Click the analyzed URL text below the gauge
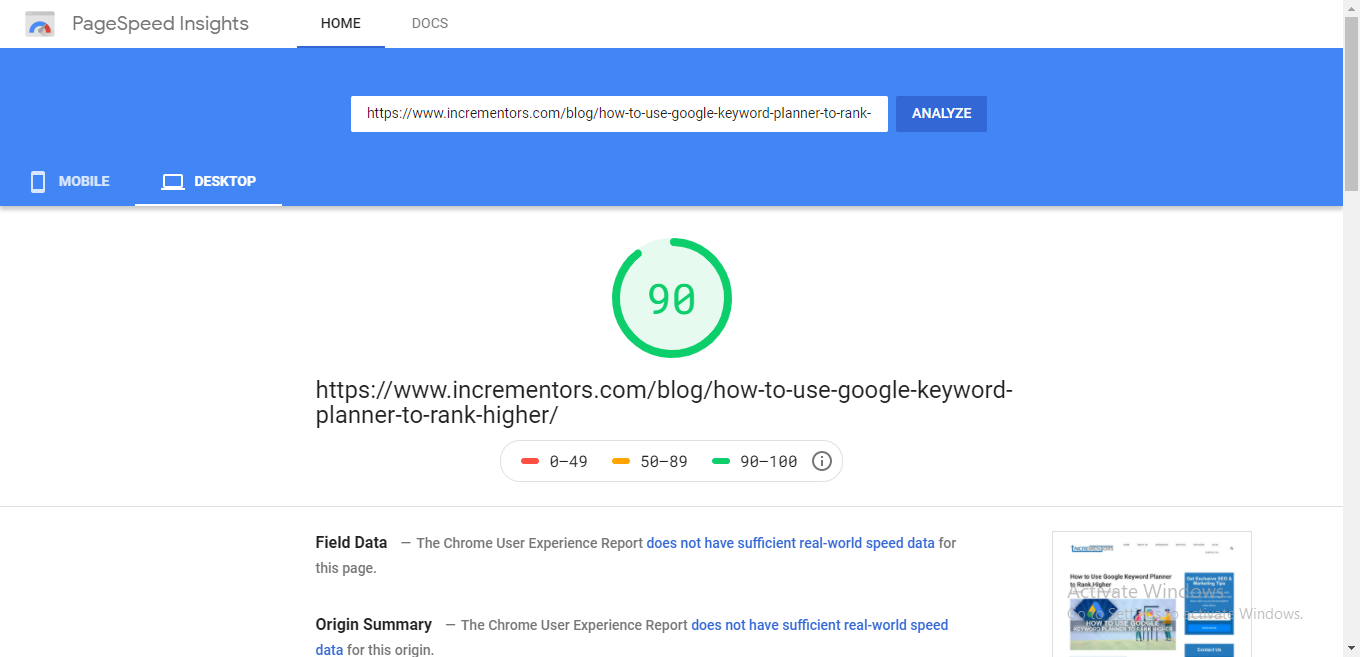 (663, 401)
